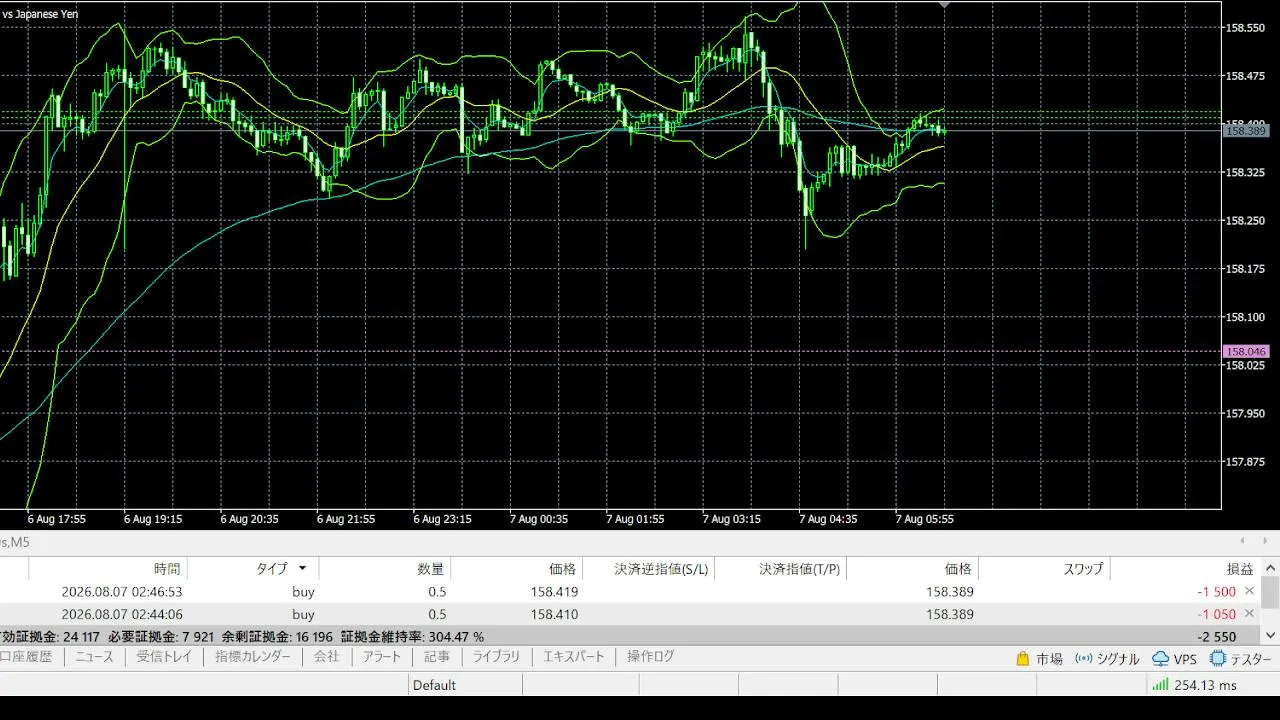Click the 余剰証拠金 16 196 free margin text
1280x720 pixels.
point(278,636)
